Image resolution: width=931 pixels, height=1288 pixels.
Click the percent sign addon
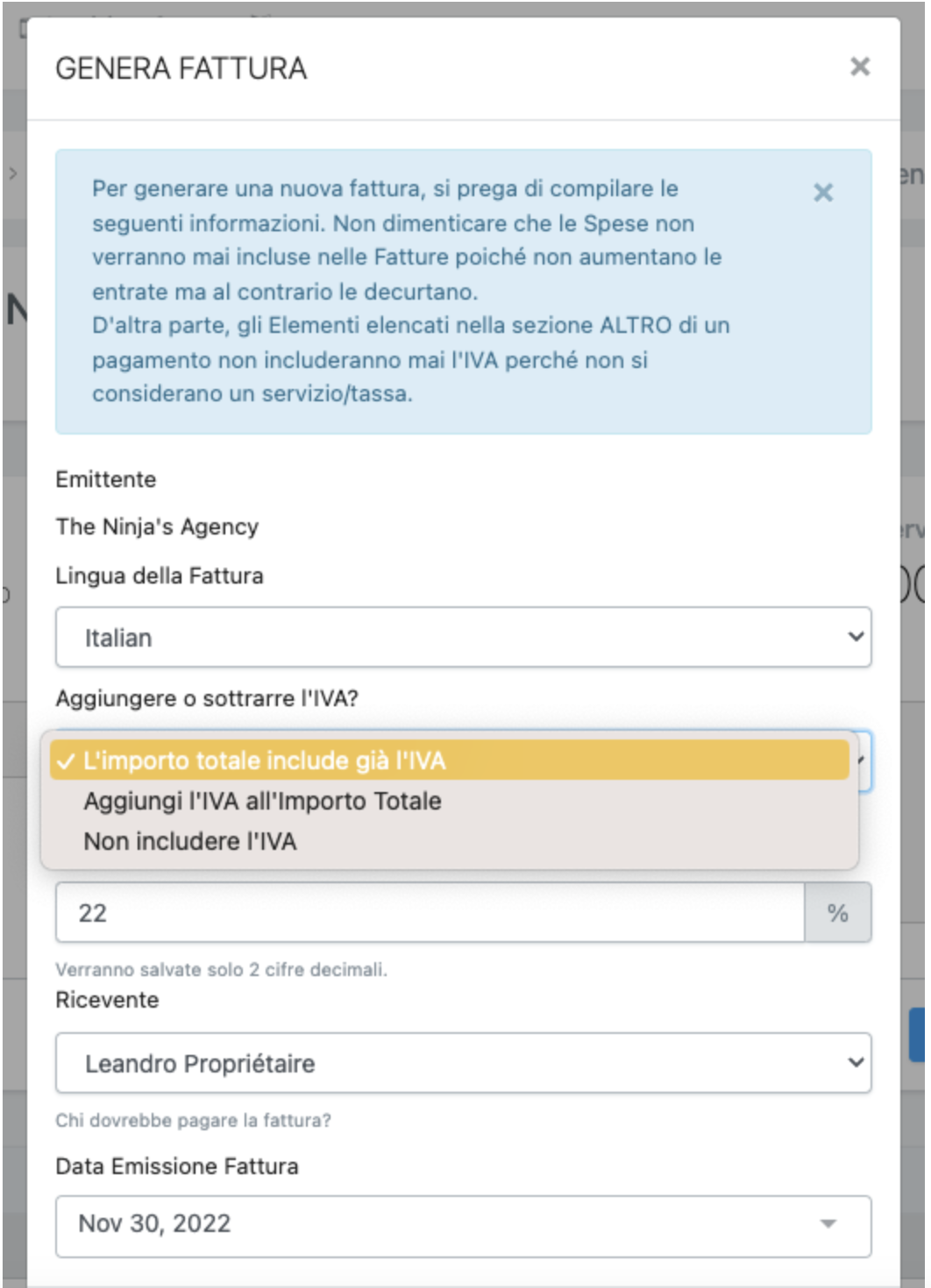coord(837,913)
